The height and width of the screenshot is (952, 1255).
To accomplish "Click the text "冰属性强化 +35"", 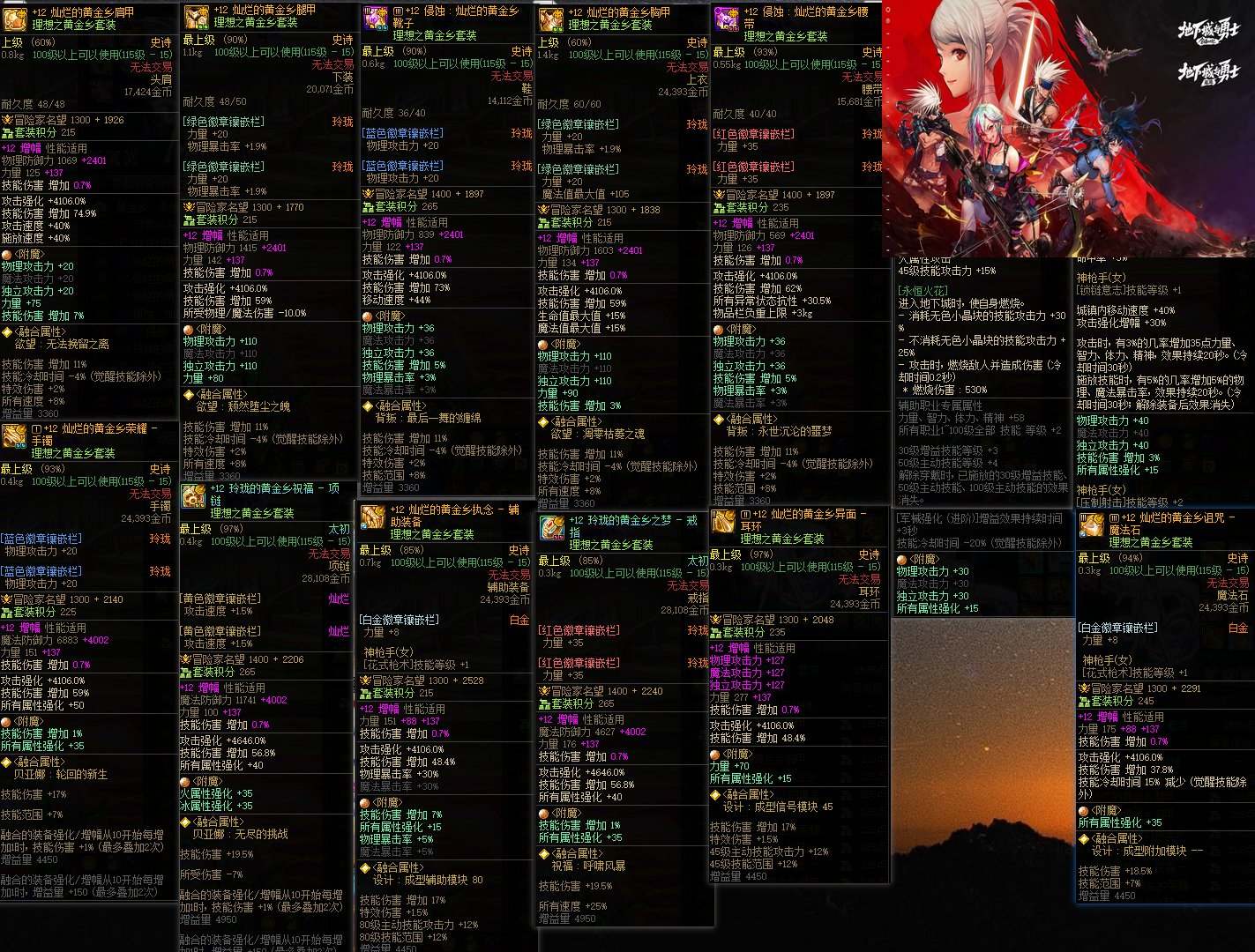I will tap(216, 806).
